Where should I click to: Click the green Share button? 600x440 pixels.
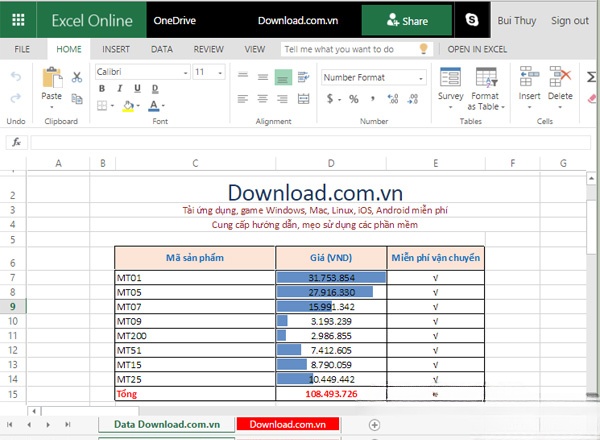point(407,20)
